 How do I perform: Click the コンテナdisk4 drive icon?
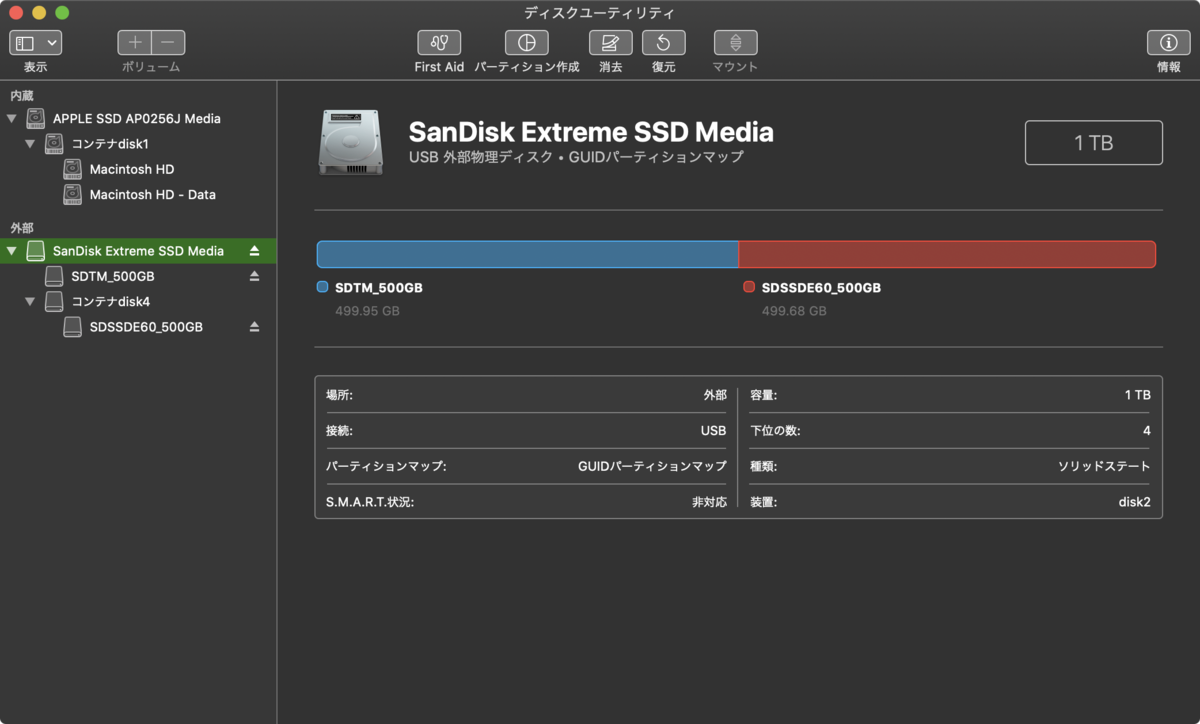54,301
